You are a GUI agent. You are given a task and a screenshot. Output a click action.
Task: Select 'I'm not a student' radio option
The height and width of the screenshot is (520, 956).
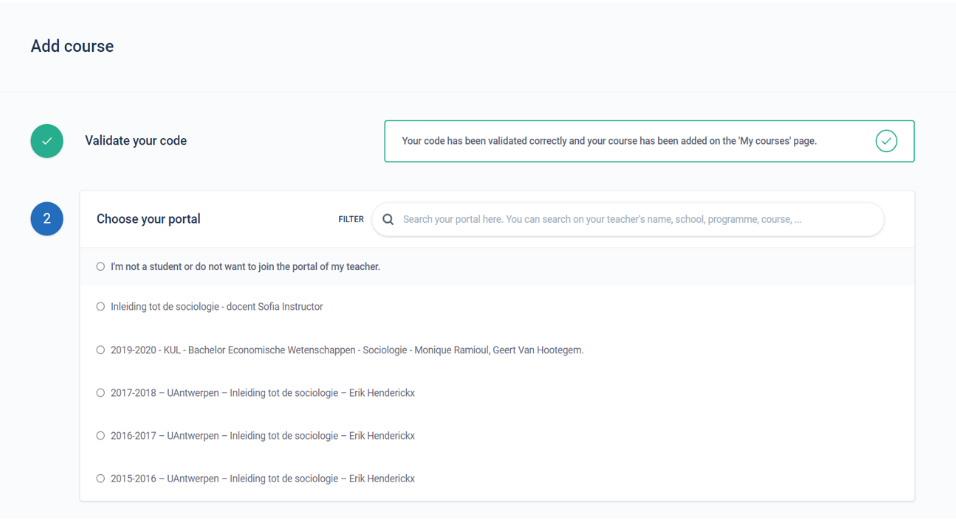[101, 266]
